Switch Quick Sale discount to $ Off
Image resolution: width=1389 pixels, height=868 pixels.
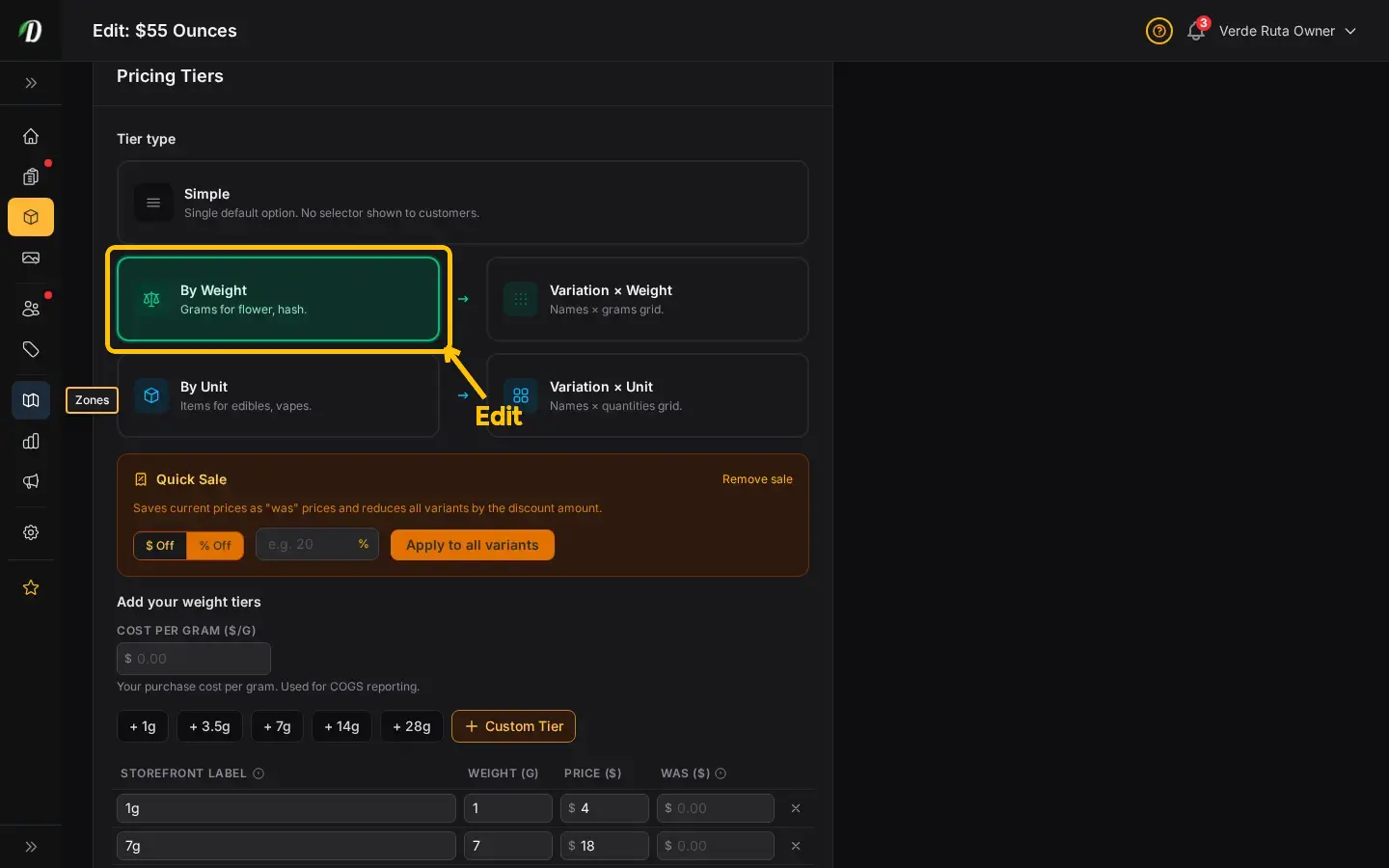coord(160,545)
